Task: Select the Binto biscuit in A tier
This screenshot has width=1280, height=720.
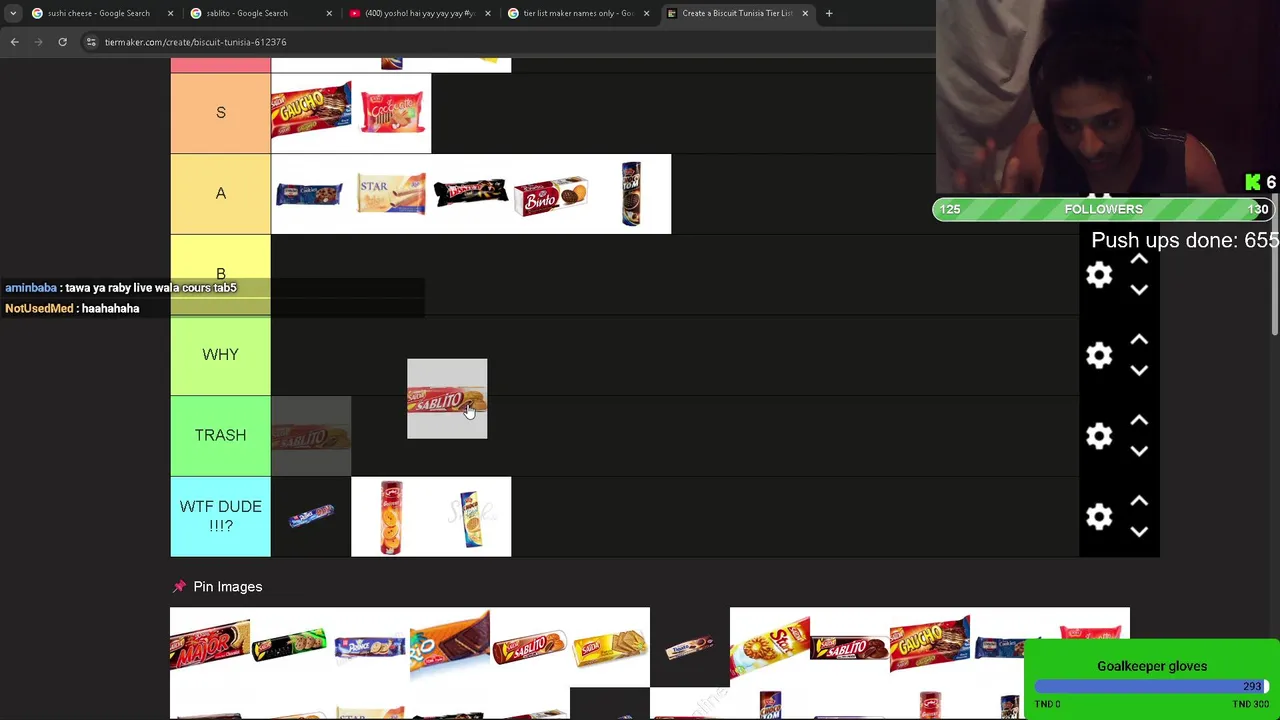Action: point(551,194)
